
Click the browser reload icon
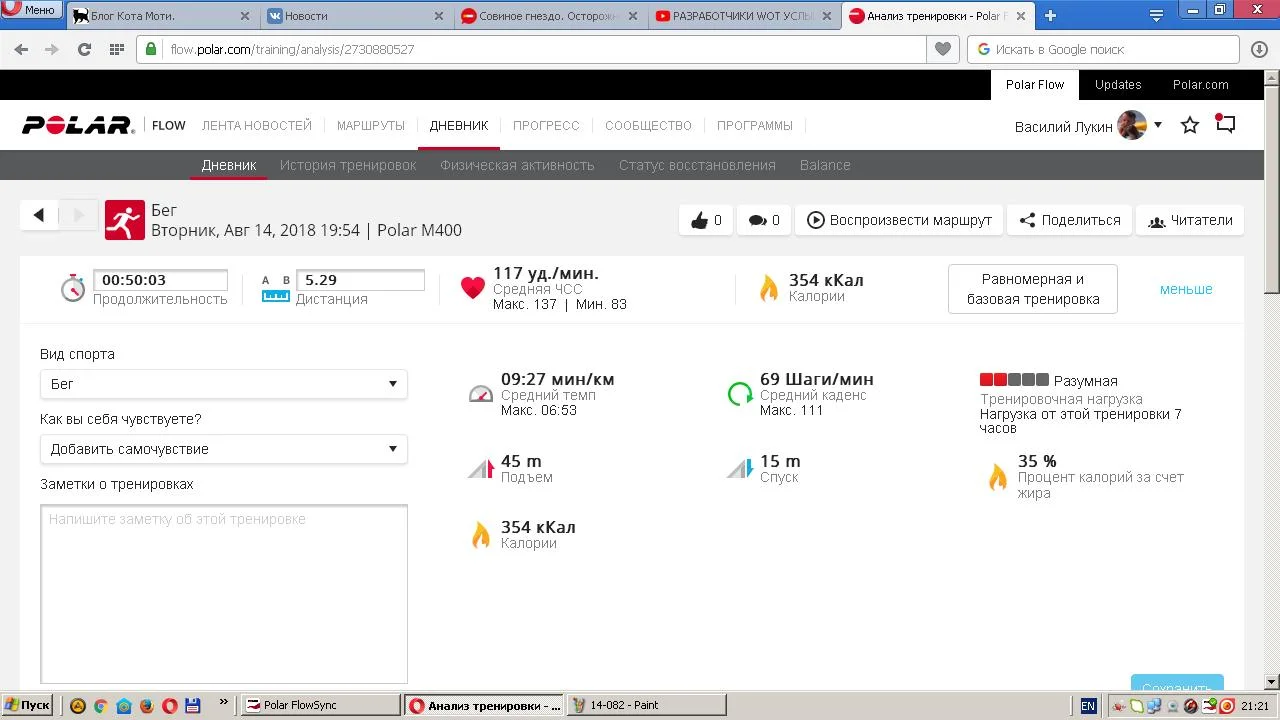pos(84,49)
